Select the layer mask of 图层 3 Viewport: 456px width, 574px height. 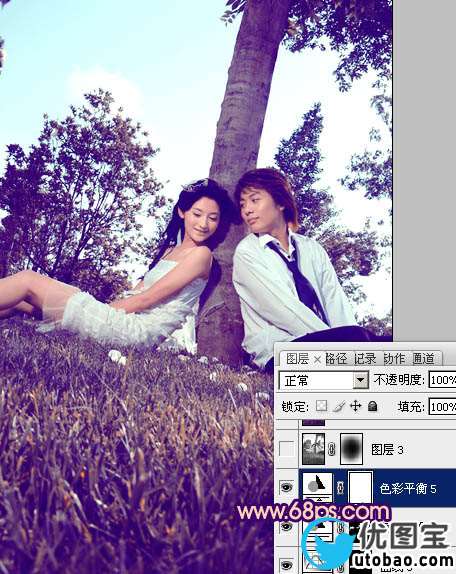pyautogui.click(x=351, y=449)
